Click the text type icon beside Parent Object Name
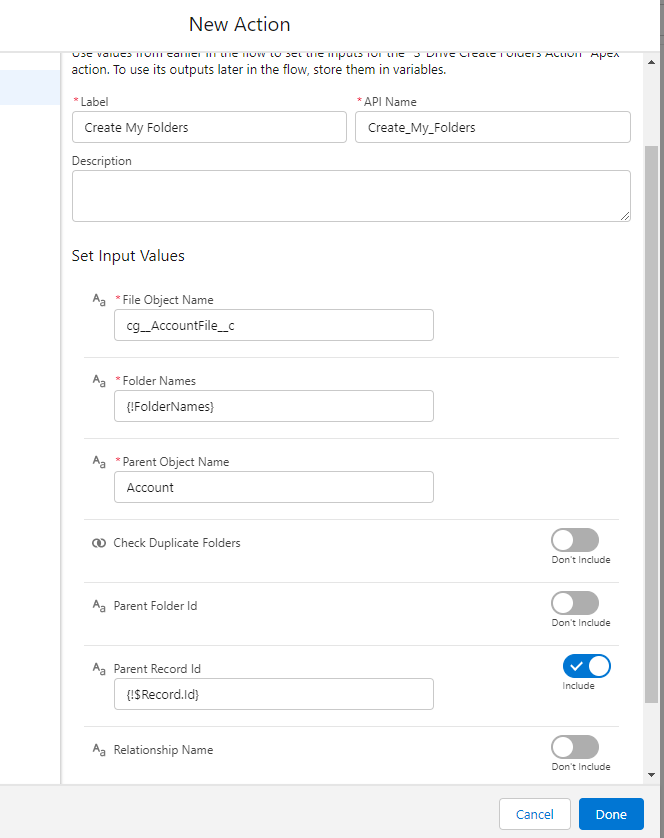664x838 pixels. pyautogui.click(x=99, y=462)
